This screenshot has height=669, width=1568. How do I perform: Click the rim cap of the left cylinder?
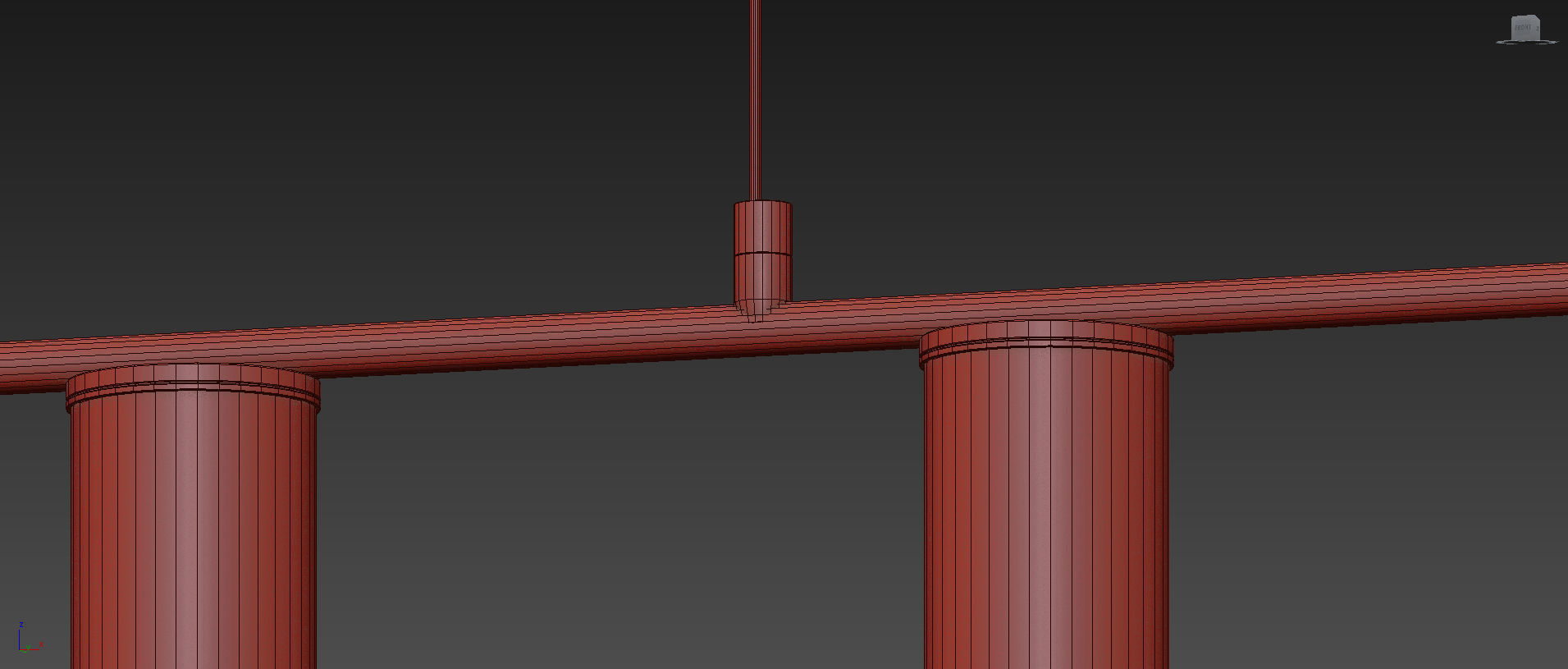pos(193,386)
